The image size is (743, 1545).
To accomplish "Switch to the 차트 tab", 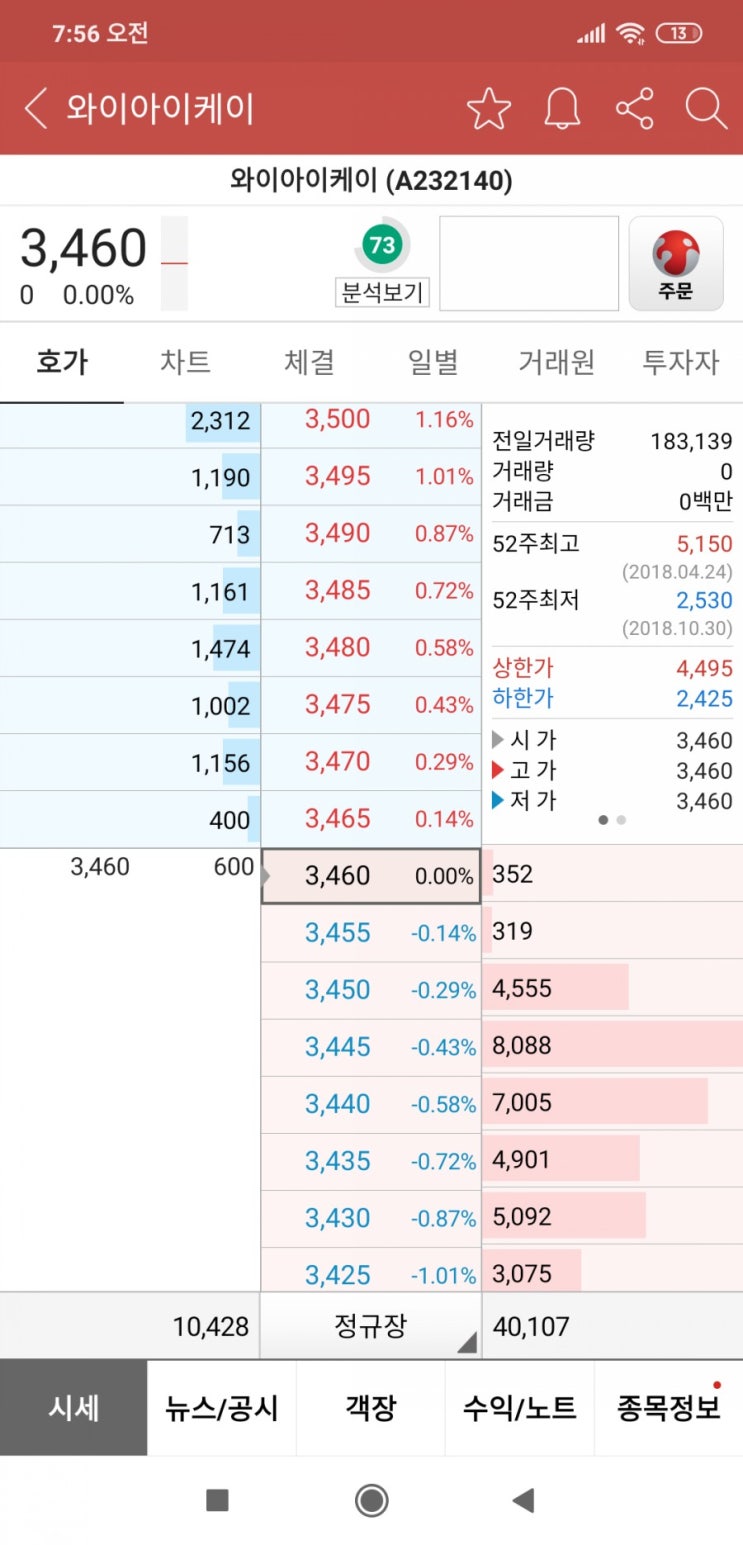I will click(186, 363).
